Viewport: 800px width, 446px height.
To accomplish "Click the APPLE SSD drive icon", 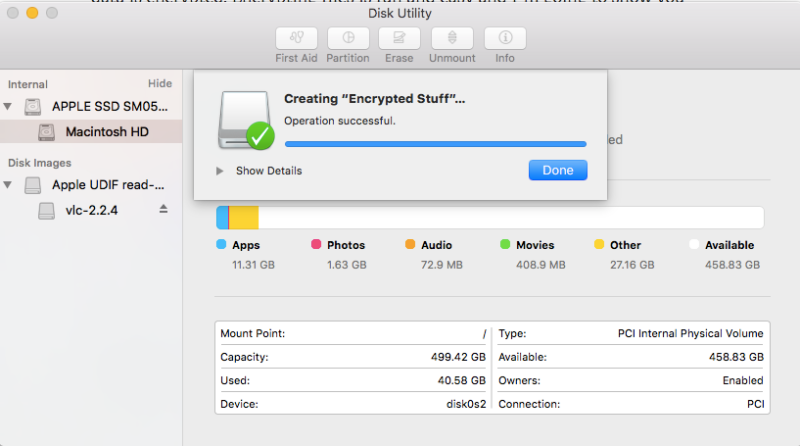I will click(34, 106).
